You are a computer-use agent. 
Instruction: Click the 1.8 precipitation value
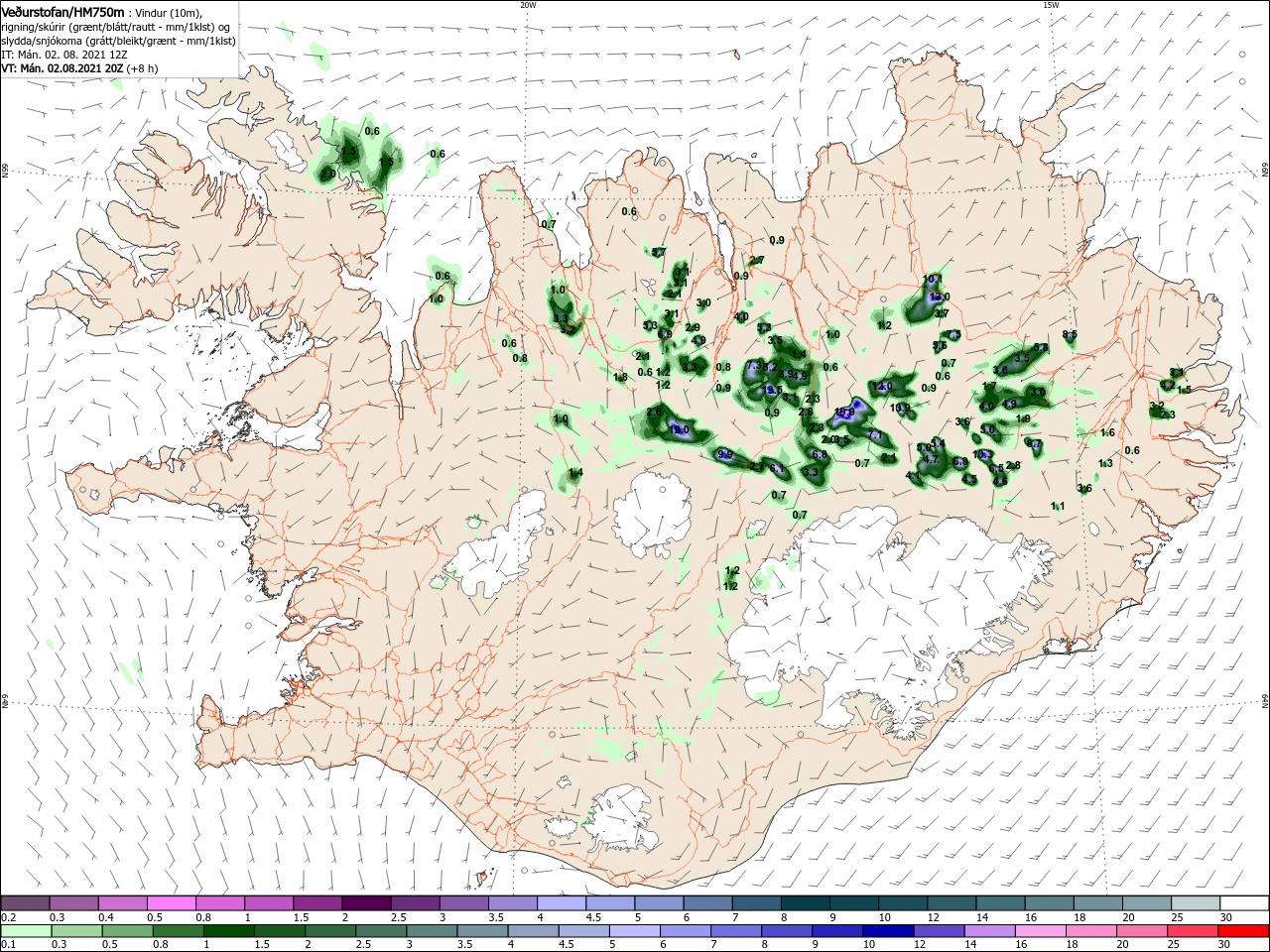621,377
